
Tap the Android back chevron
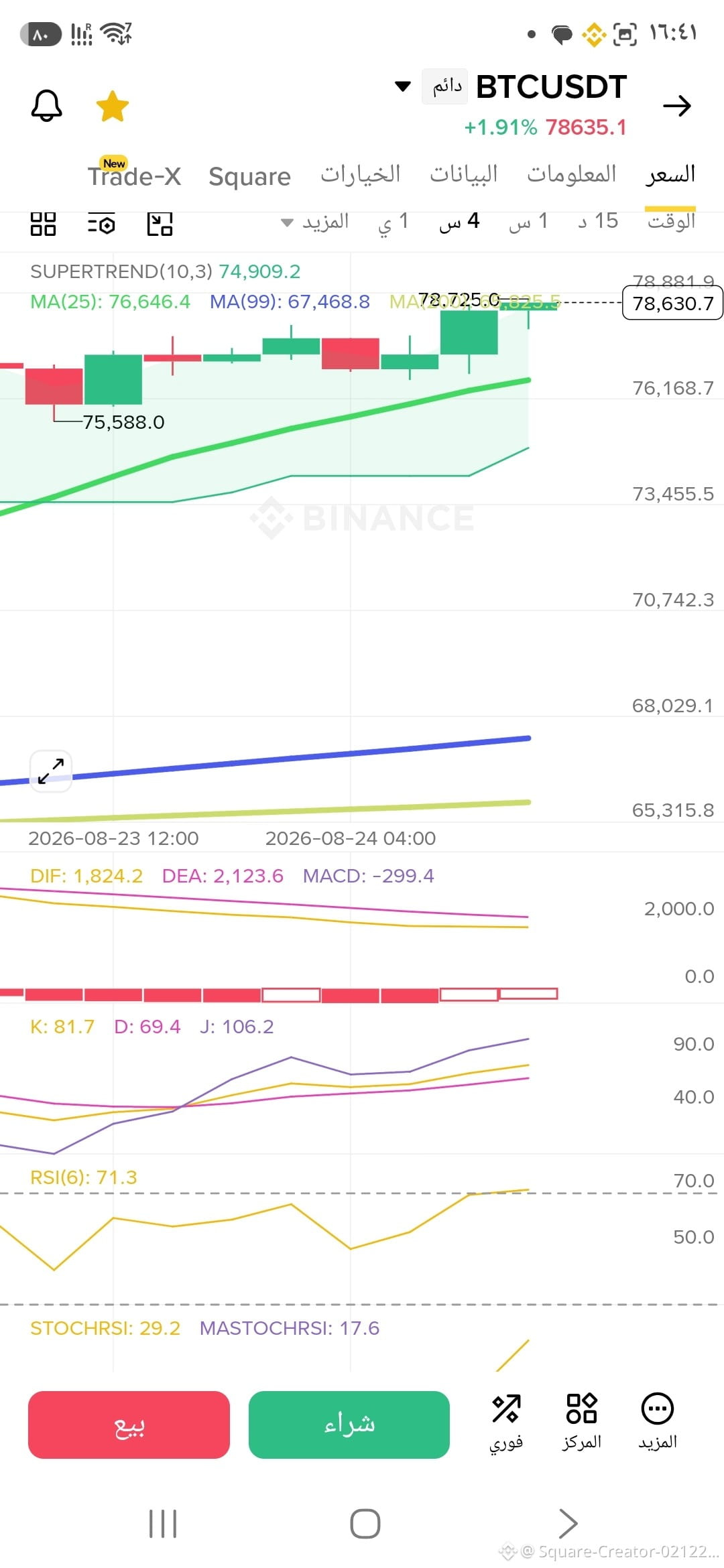(568, 1524)
